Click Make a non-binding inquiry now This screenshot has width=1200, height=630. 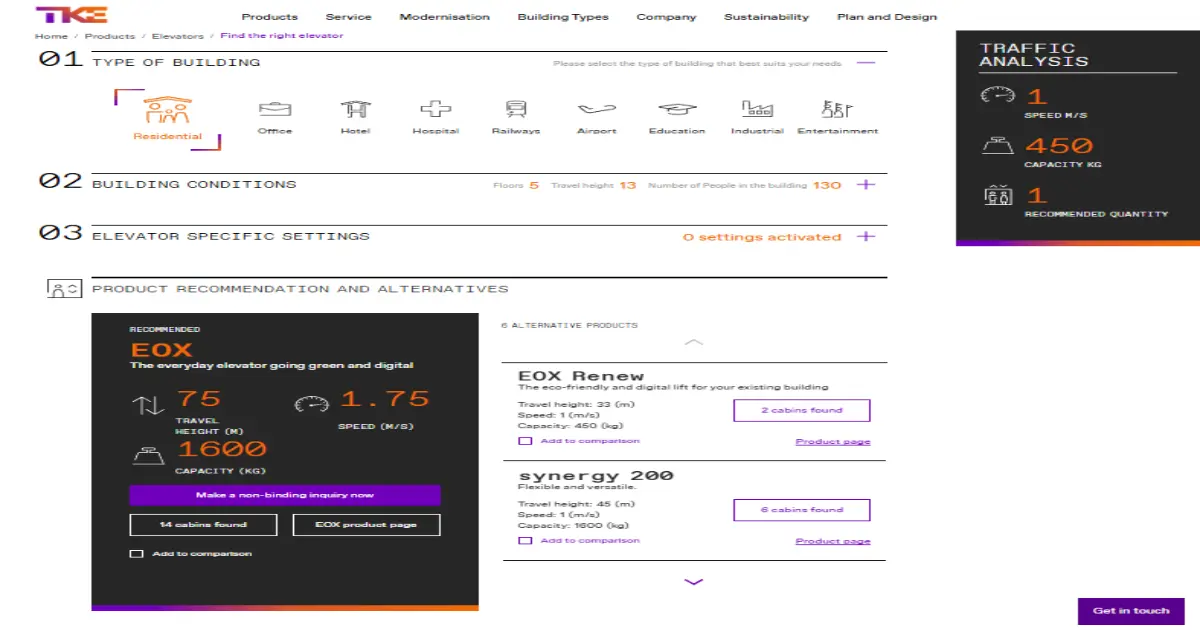click(285, 495)
